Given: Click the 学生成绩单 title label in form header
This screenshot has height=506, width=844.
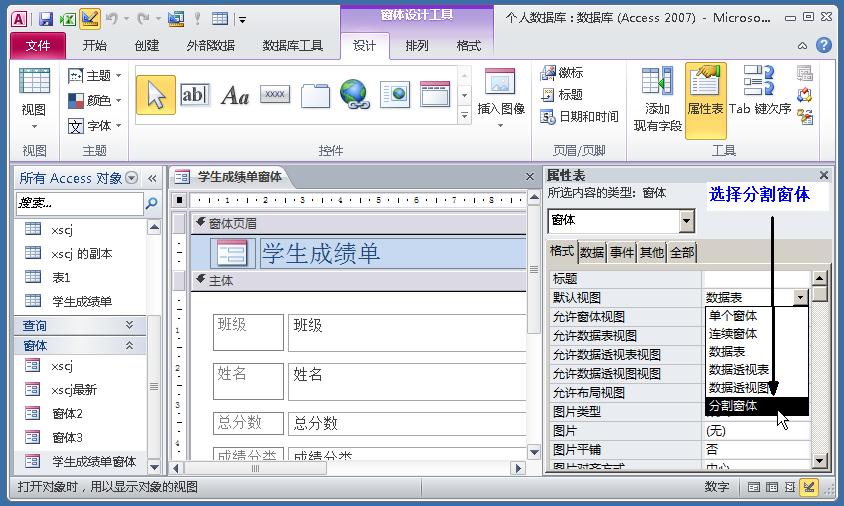Looking at the screenshot, I should click(x=392, y=254).
